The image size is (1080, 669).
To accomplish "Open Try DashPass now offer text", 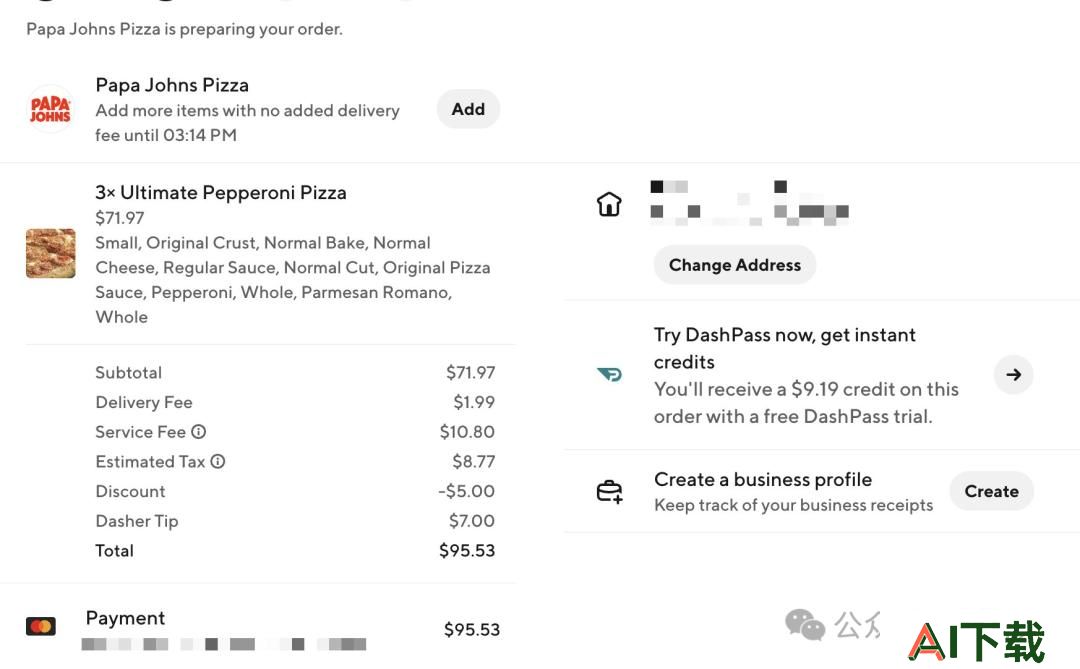I will [x=785, y=348].
